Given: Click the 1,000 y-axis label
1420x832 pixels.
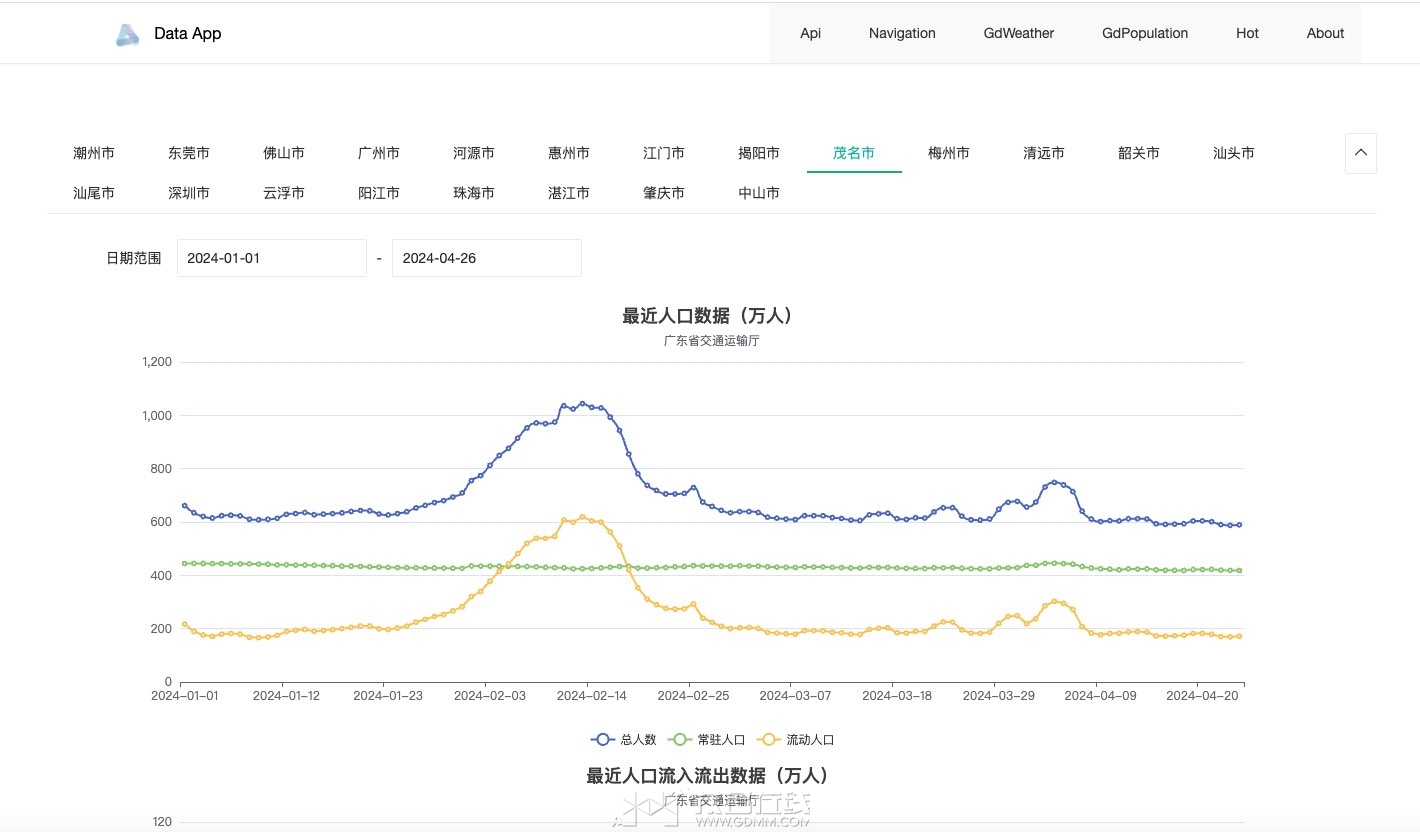Looking at the screenshot, I should tap(156, 415).
